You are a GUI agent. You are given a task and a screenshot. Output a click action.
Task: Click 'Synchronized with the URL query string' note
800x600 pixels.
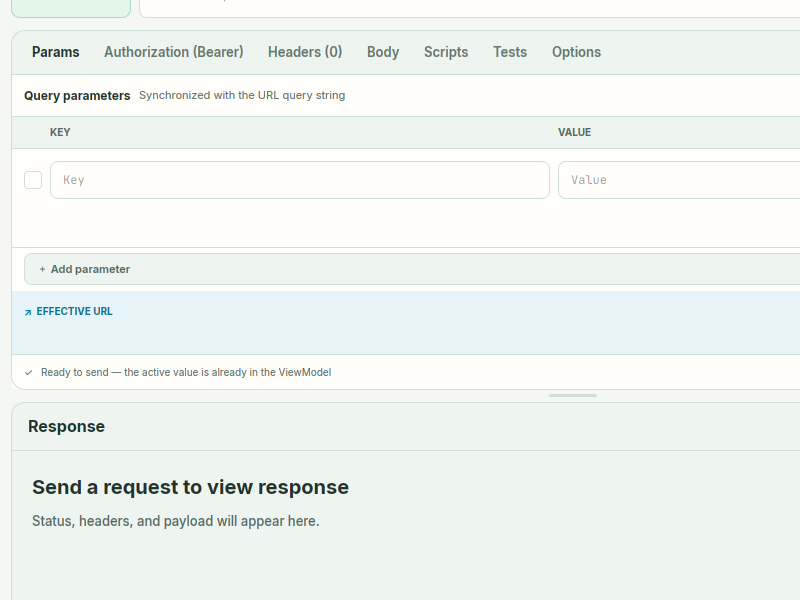(242, 95)
